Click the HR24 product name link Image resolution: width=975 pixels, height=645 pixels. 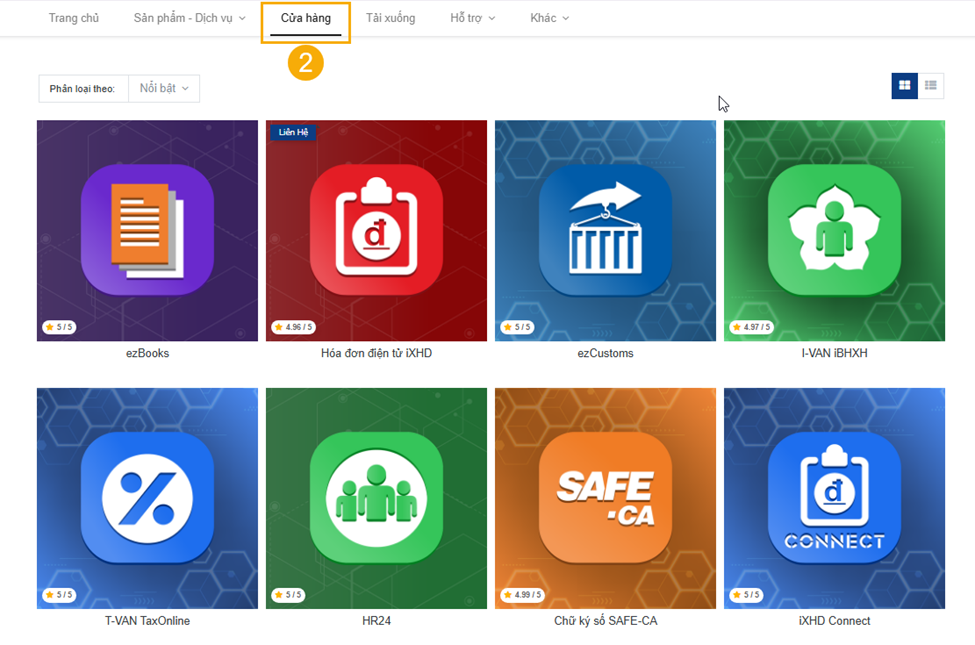coord(376,621)
